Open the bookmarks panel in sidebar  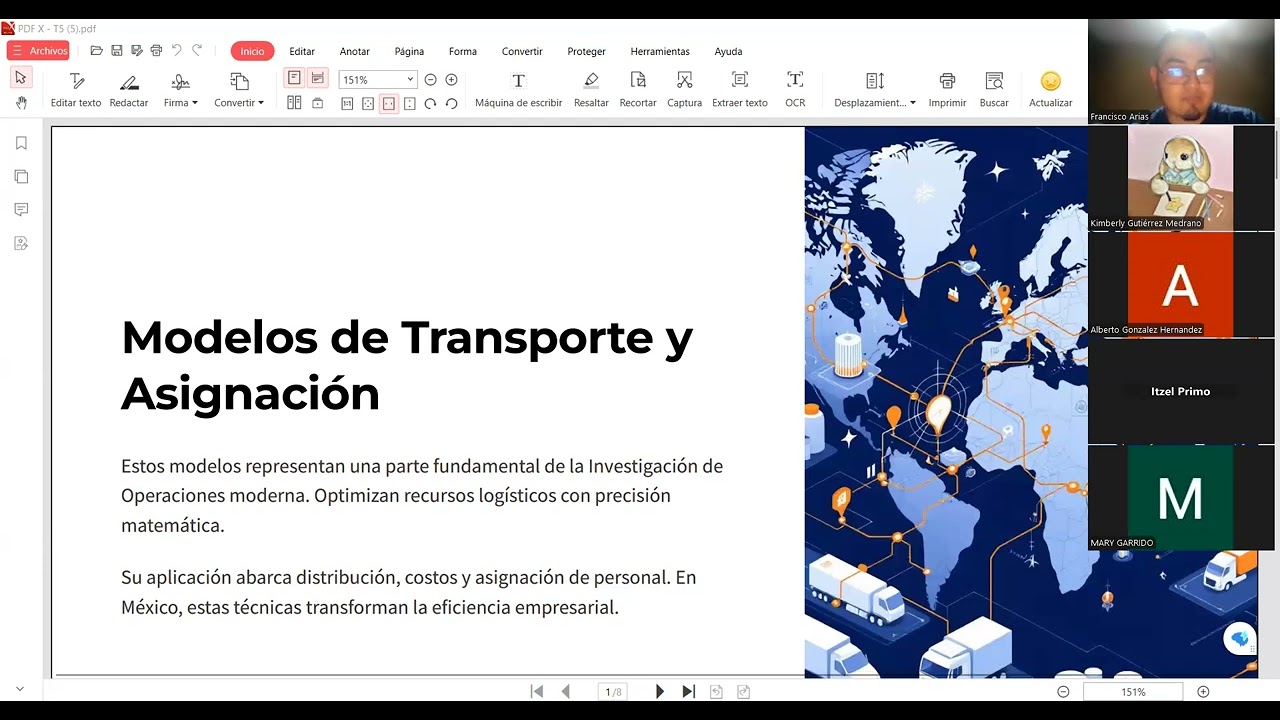pyautogui.click(x=21, y=143)
